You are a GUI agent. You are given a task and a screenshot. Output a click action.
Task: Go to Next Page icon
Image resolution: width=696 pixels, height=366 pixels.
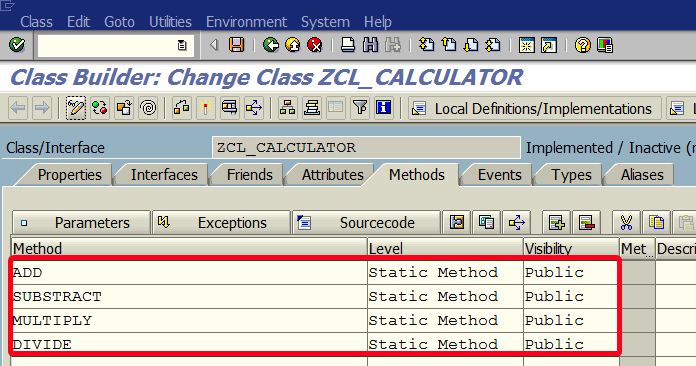pos(471,45)
